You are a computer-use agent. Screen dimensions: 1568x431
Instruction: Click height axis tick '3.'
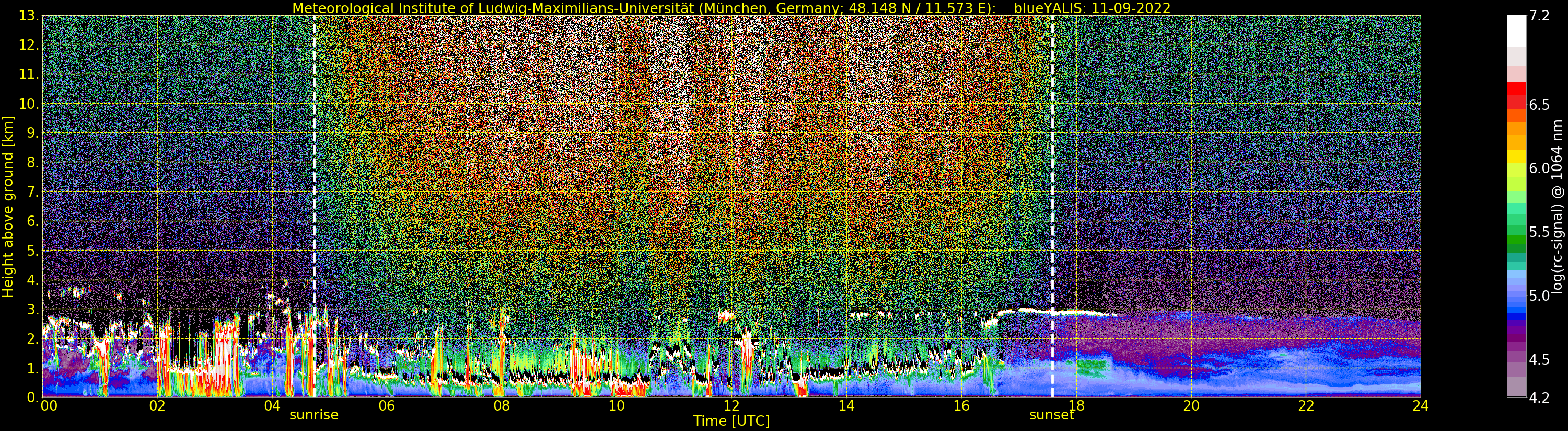click(33, 310)
